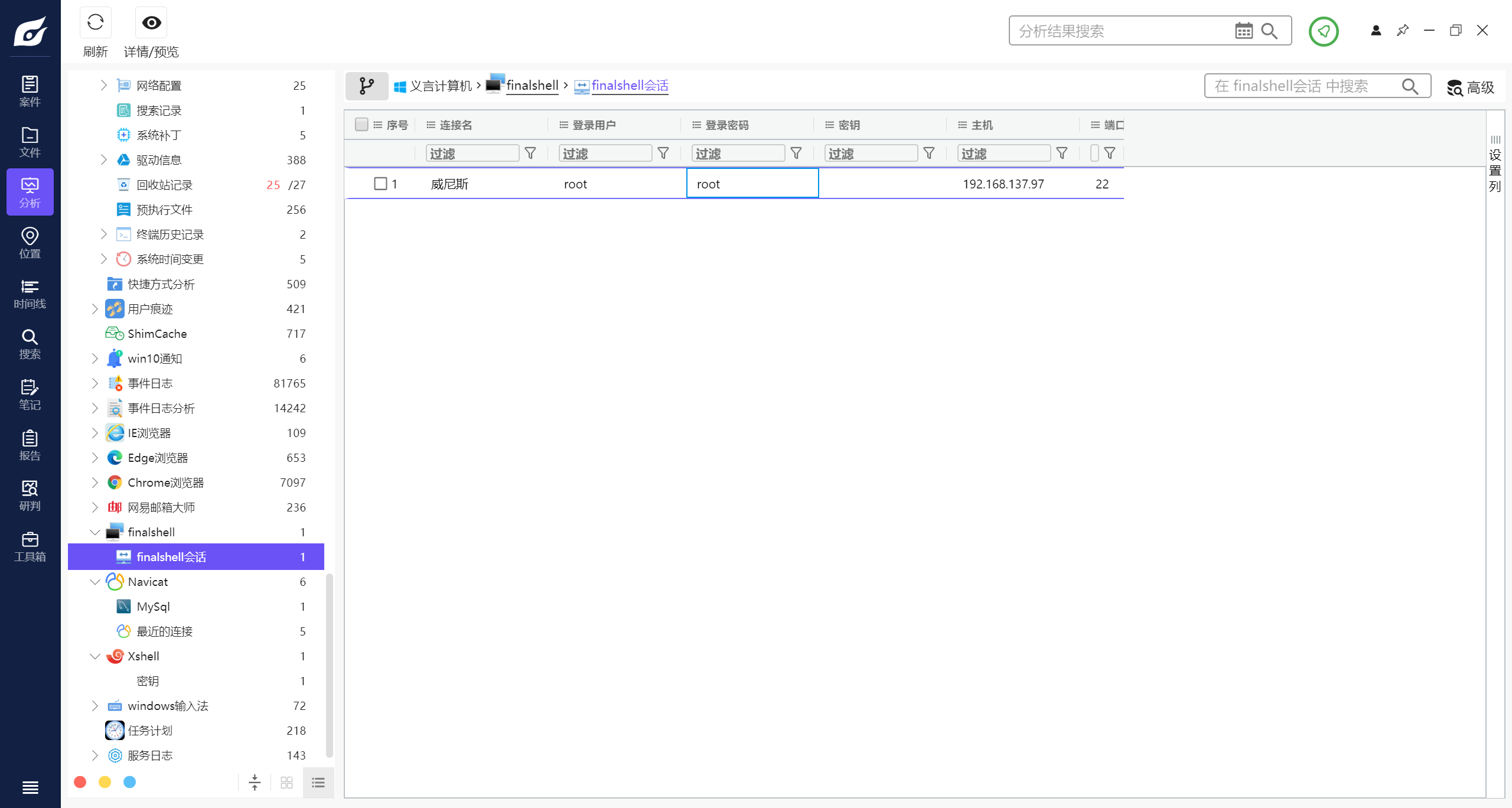Click the red color dot marker

click(x=80, y=782)
